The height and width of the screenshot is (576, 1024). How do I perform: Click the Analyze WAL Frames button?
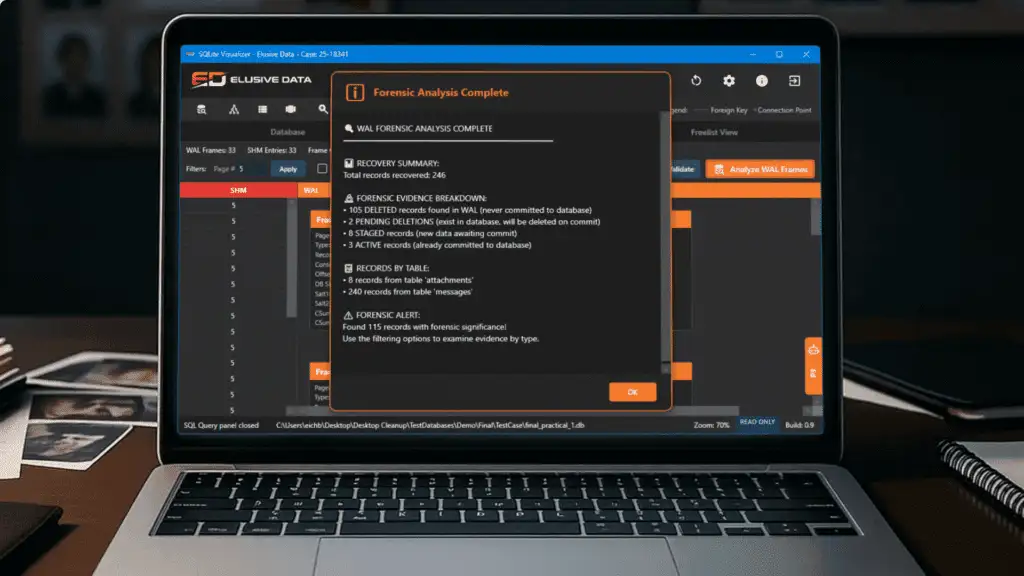[761, 169]
